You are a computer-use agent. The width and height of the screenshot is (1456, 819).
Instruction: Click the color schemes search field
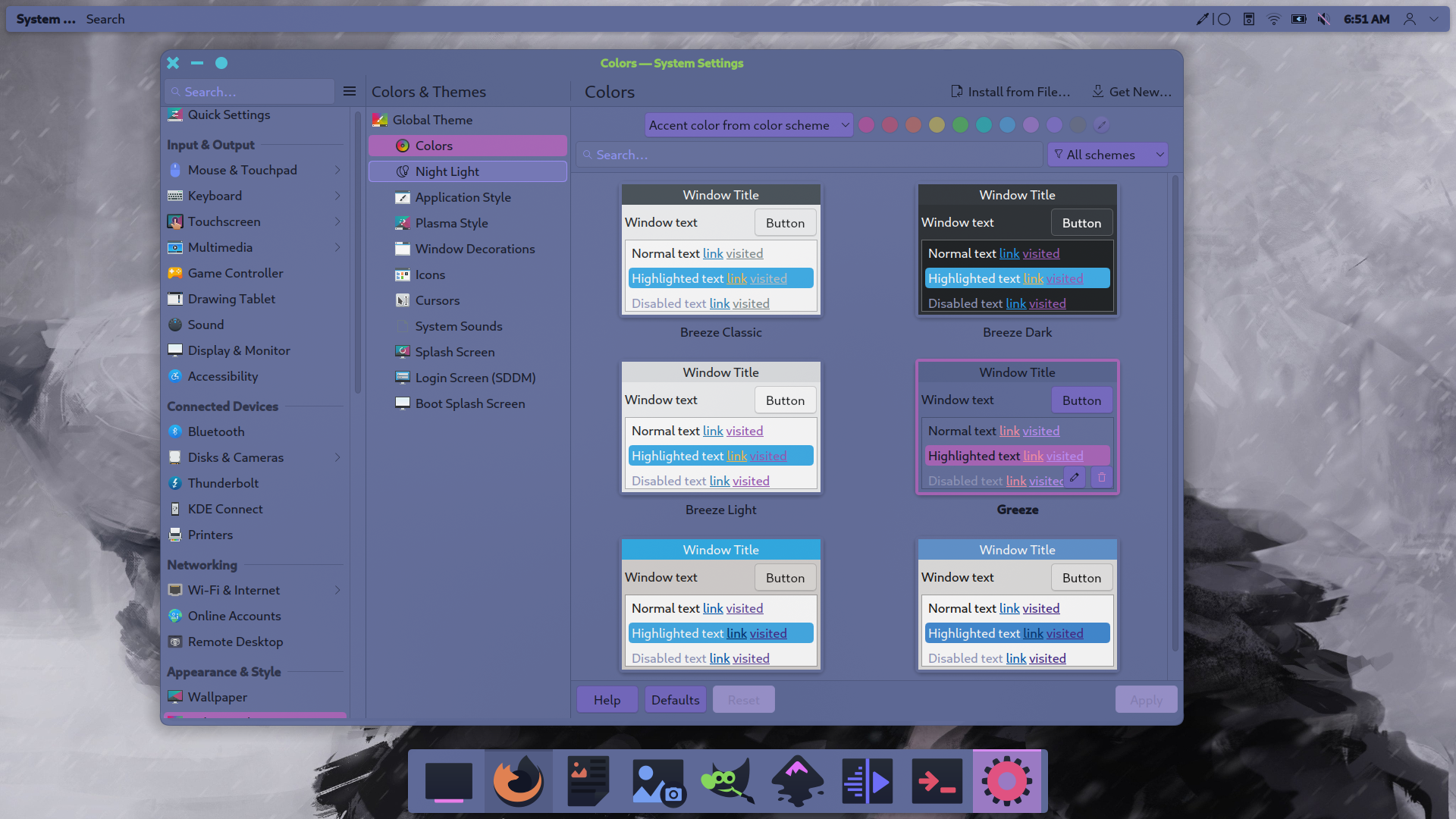809,155
